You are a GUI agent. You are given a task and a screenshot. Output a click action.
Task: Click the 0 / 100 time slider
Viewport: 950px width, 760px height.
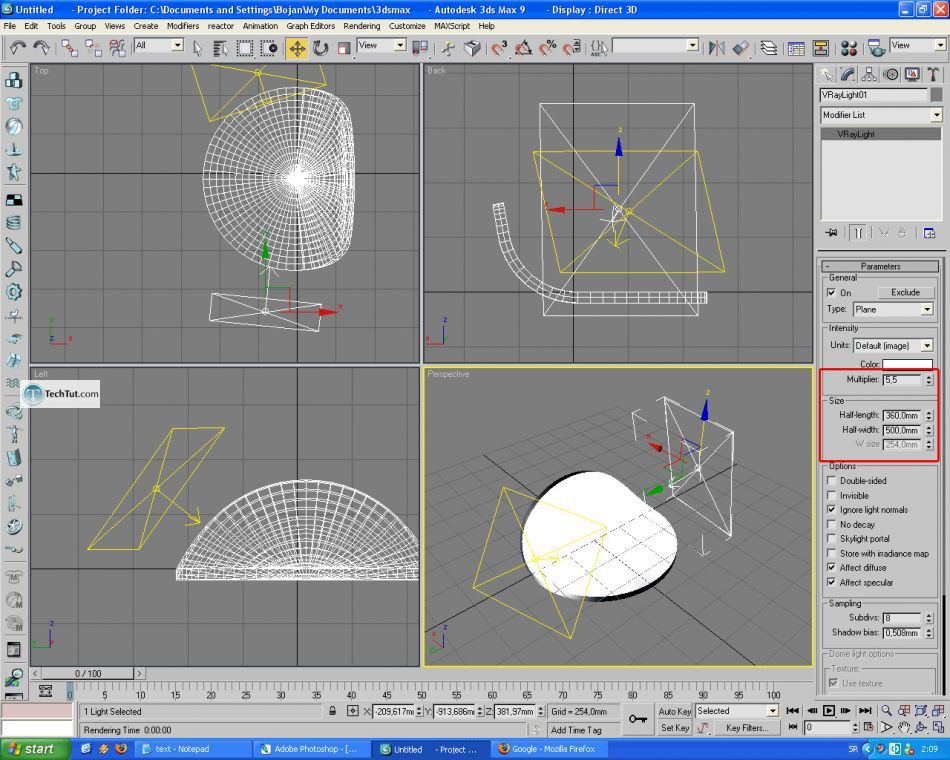click(x=88, y=673)
